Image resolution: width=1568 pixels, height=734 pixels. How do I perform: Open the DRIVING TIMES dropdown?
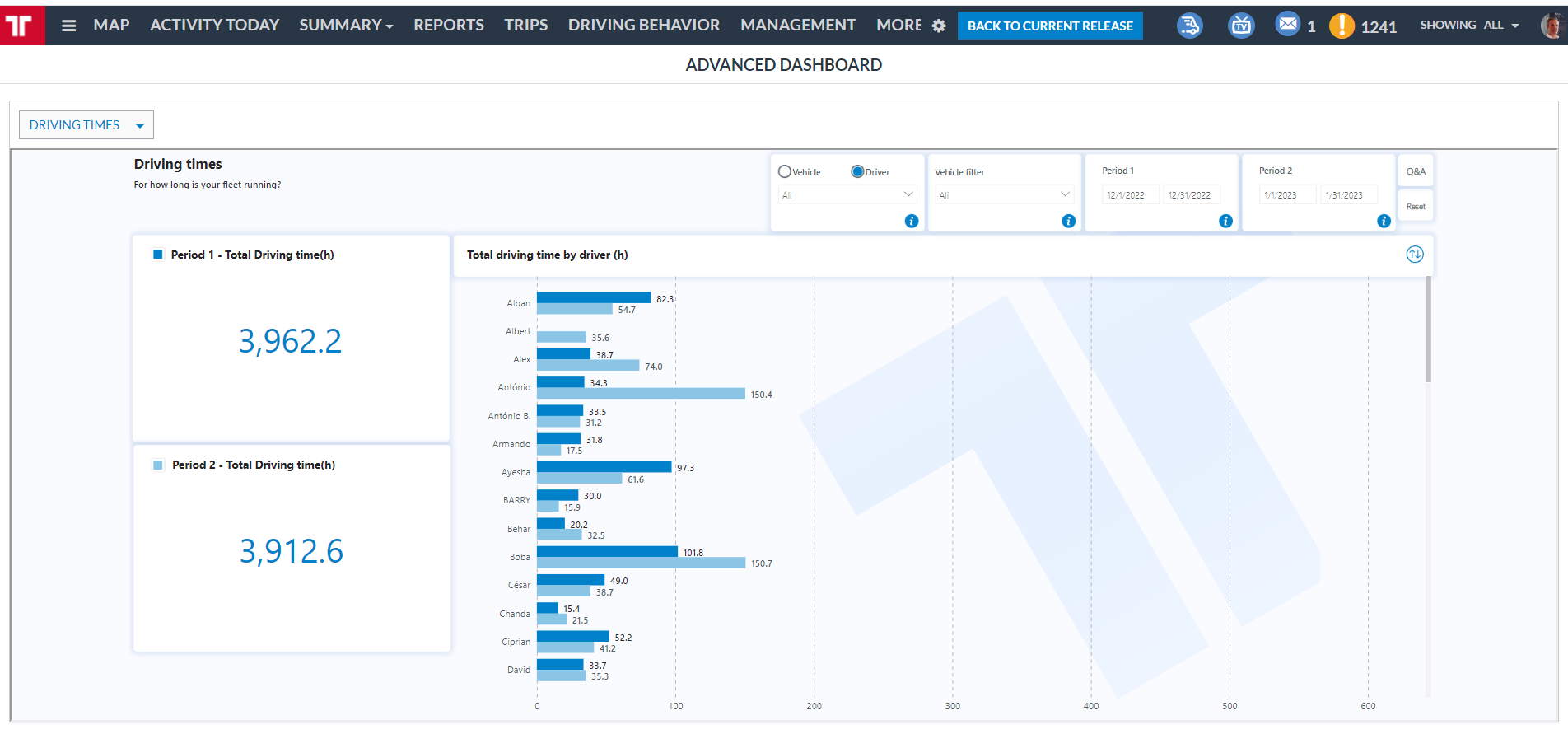(86, 125)
